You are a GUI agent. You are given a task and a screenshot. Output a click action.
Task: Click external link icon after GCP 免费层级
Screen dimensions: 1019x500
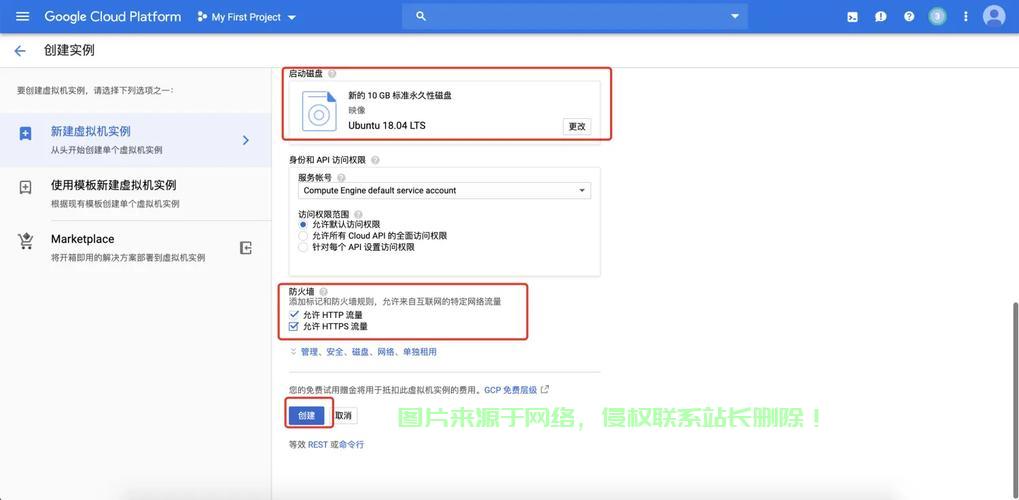(x=545, y=389)
